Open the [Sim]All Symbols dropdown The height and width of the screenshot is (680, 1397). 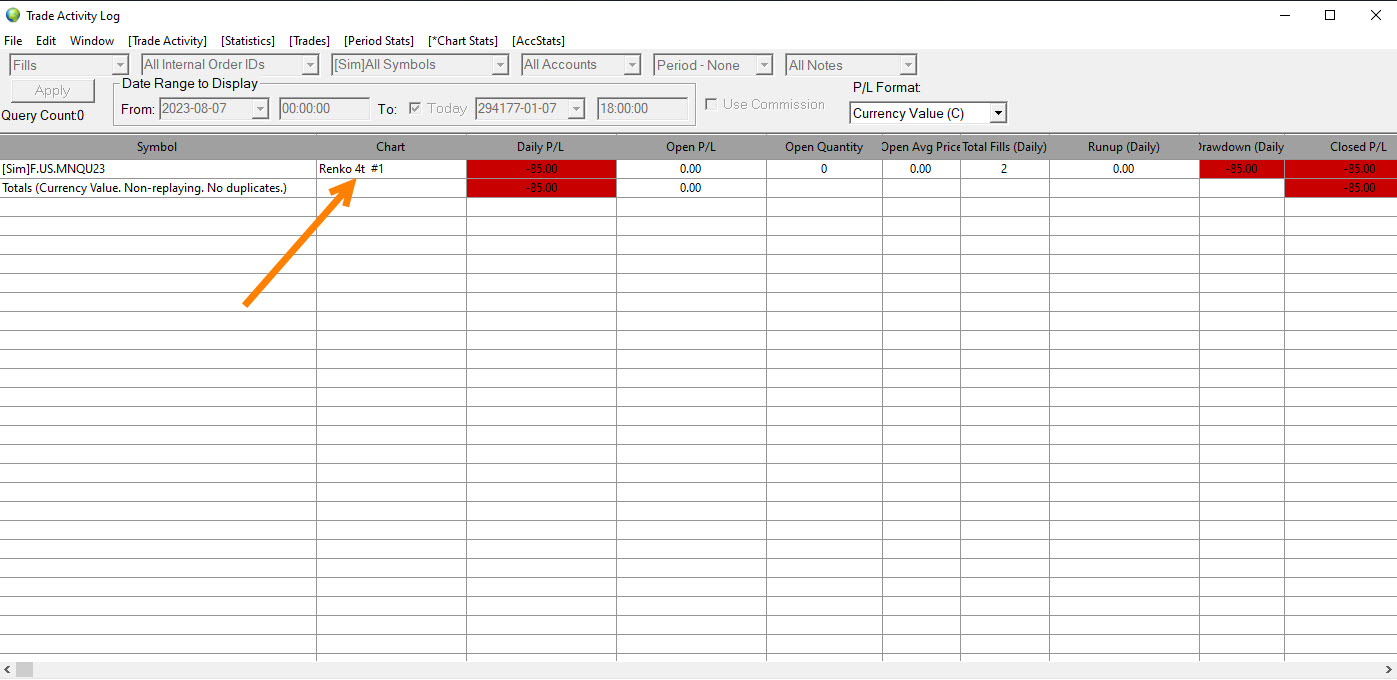pyautogui.click(x=421, y=65)
